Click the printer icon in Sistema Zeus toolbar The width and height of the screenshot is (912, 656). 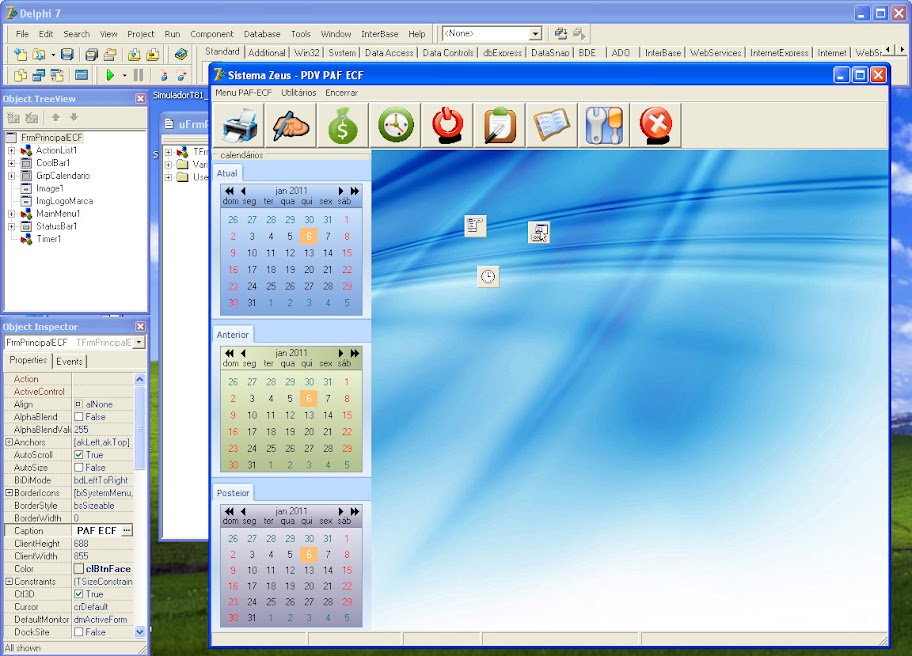click(239, 125)
